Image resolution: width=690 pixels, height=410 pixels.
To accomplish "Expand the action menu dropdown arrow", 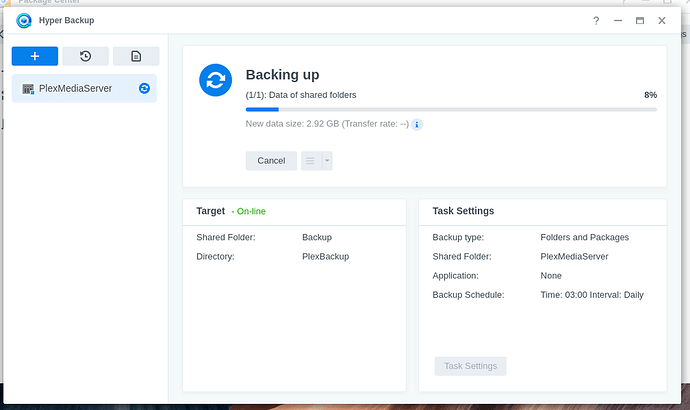I will (x=327, y=161).
